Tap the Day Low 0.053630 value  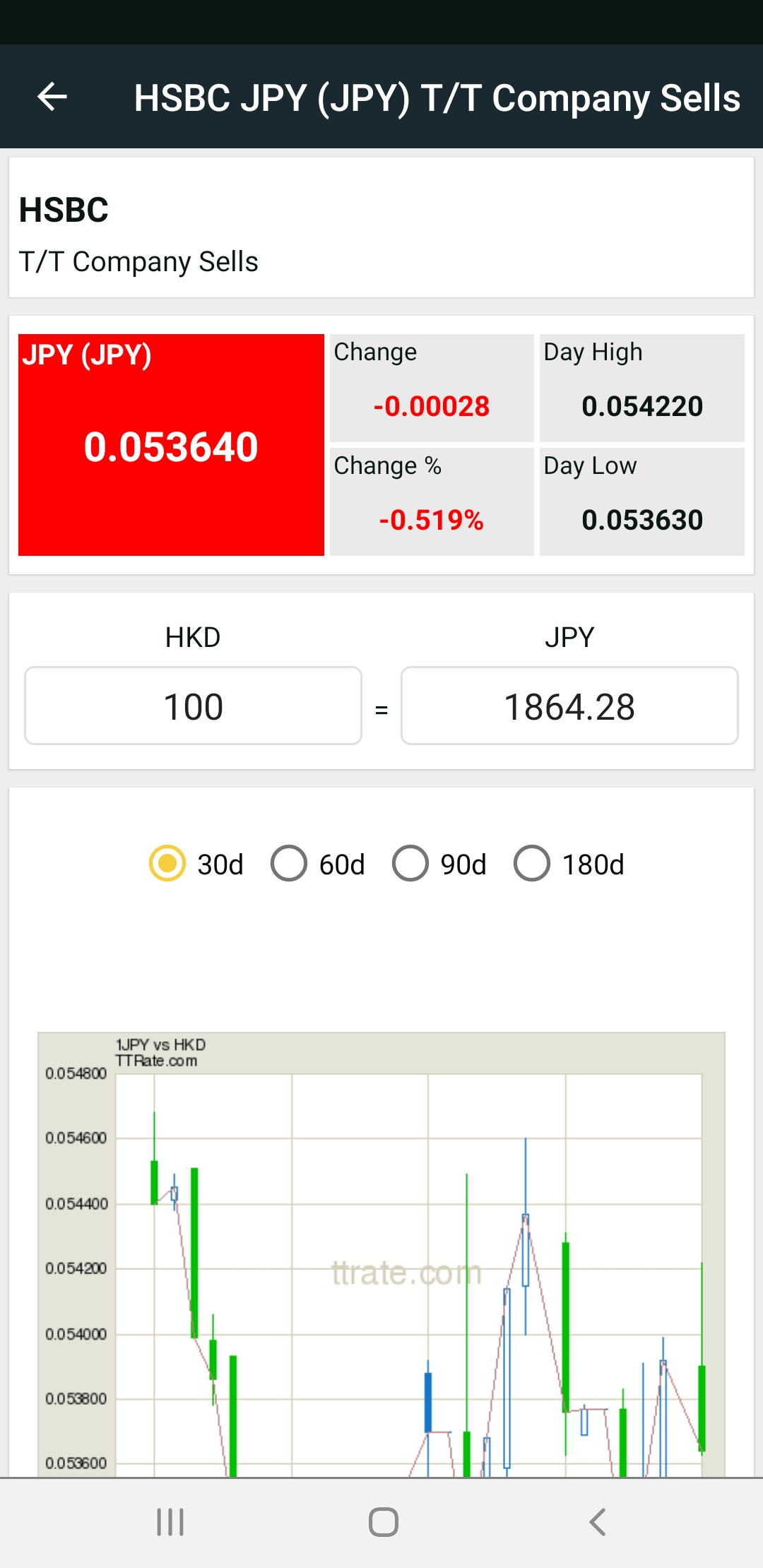[642, 520]
